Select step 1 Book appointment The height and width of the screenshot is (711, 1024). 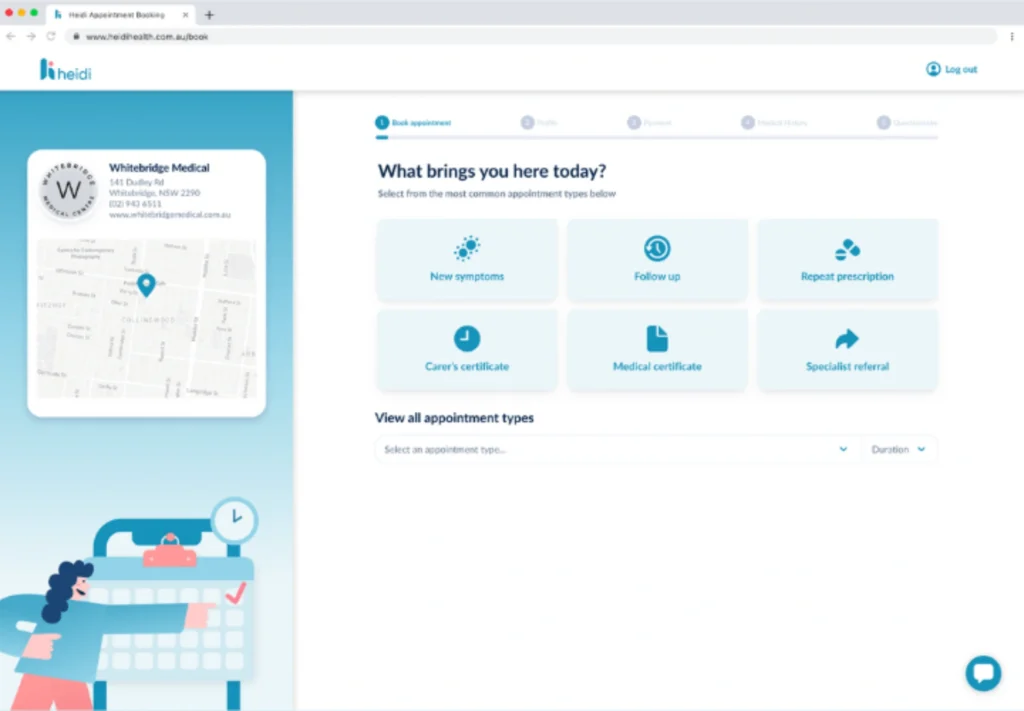413,122
